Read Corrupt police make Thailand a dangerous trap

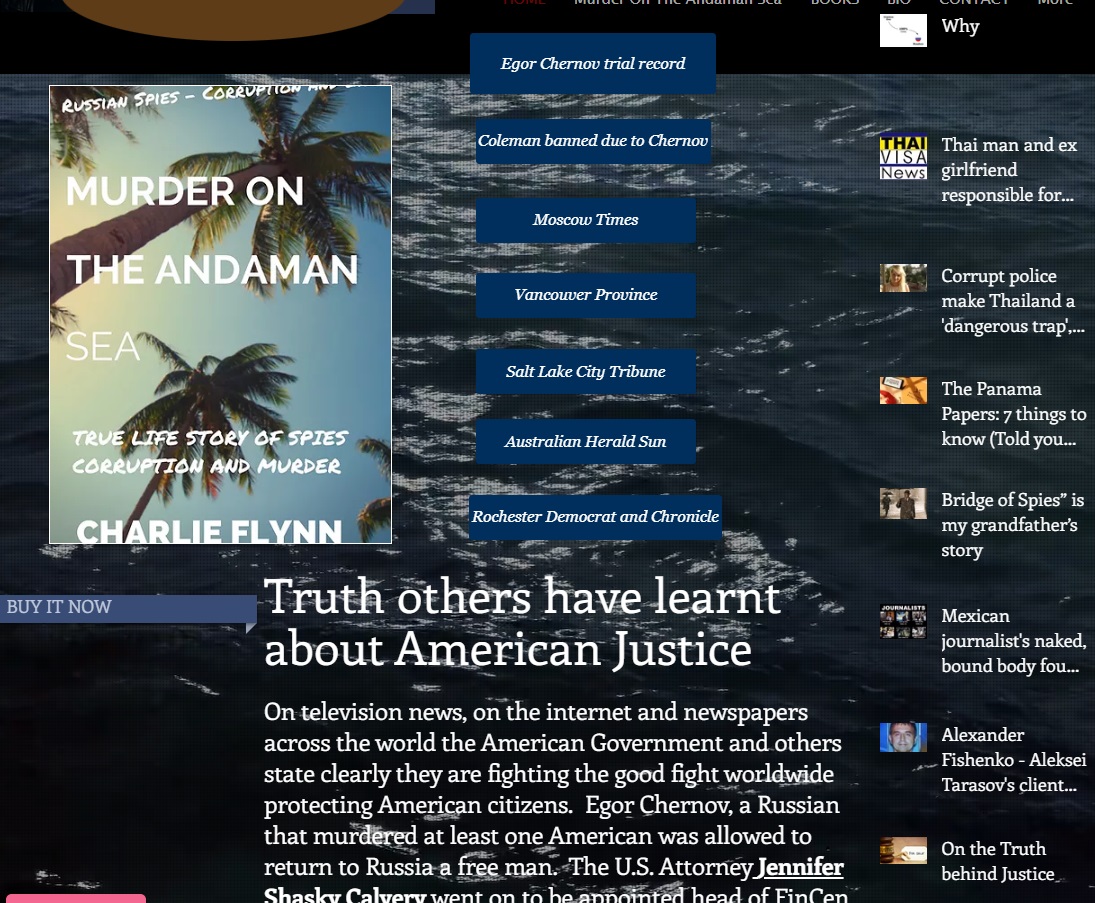pyautogui.click(x=1013, y=301)
